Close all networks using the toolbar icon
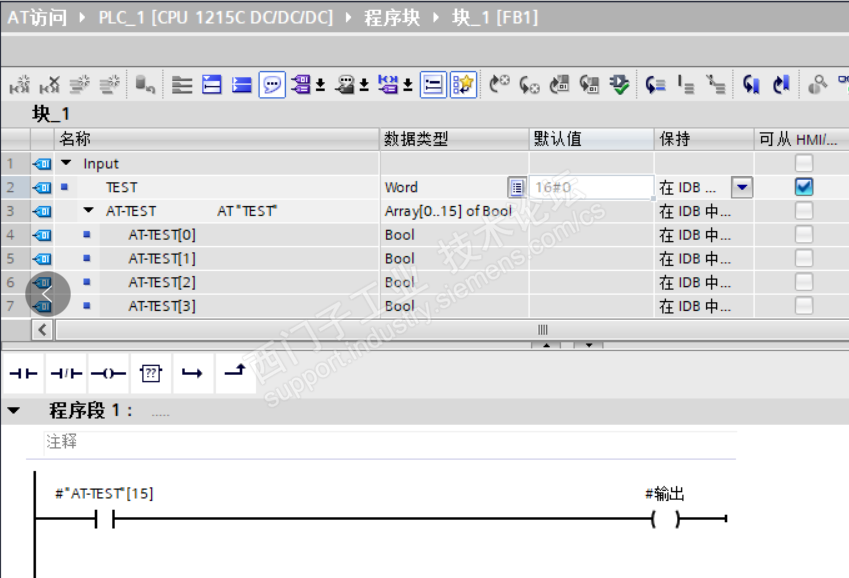This screenshot has width=849, height=578. click(241, 85)
